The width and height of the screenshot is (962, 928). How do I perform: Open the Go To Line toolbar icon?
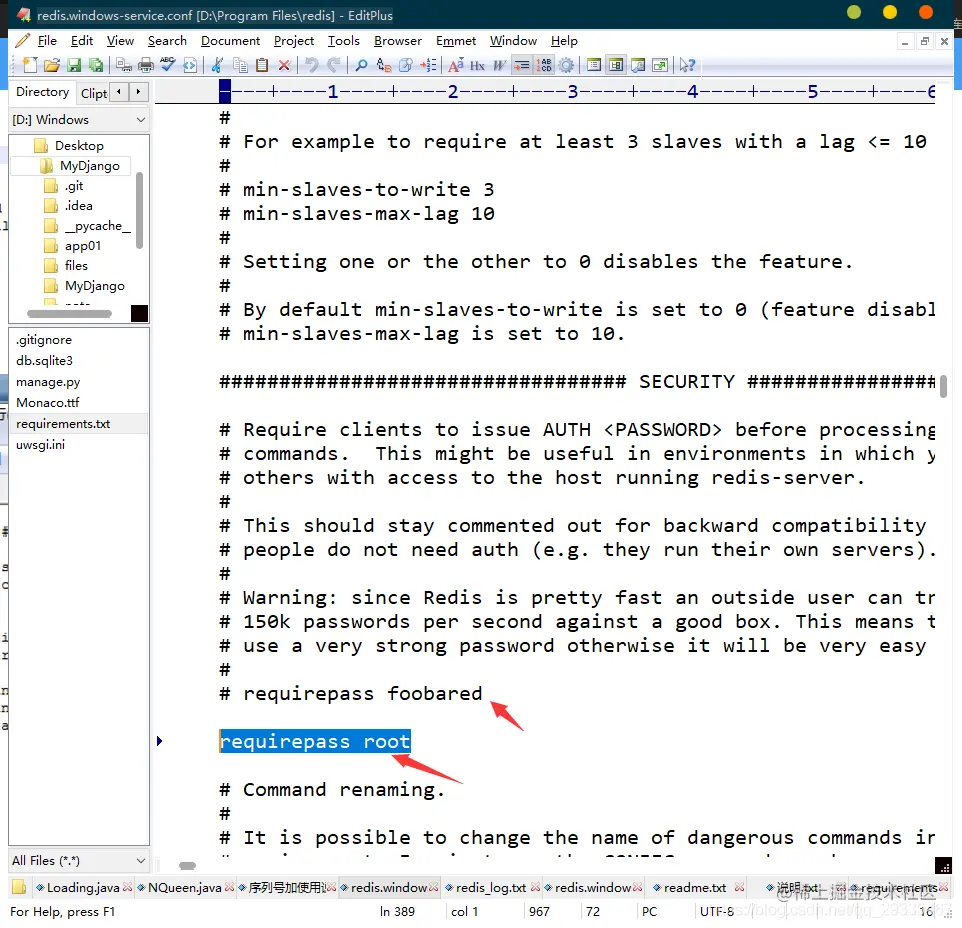[x=428, y=65]
